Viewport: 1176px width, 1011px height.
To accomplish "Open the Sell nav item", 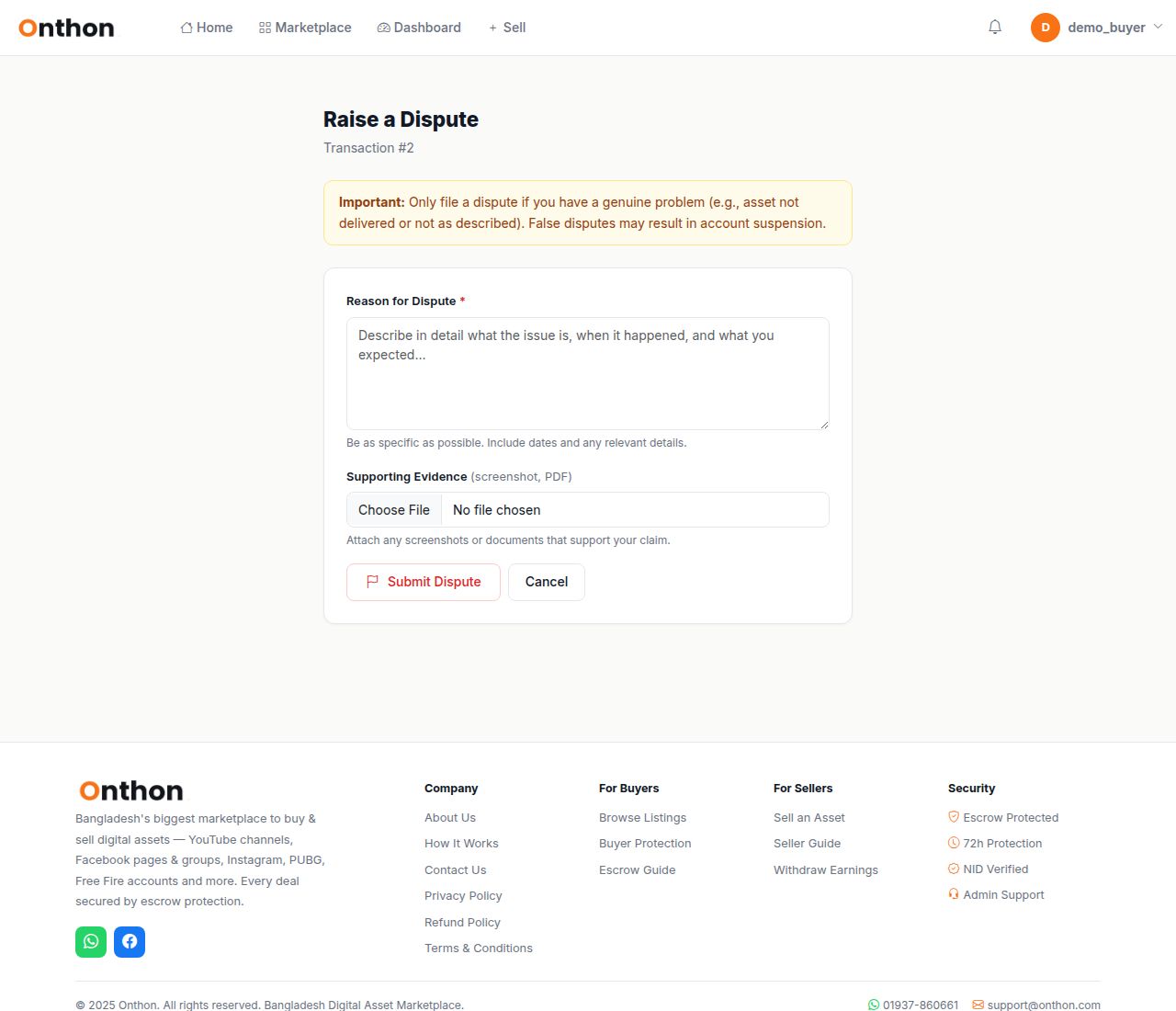I will (507, 28).
